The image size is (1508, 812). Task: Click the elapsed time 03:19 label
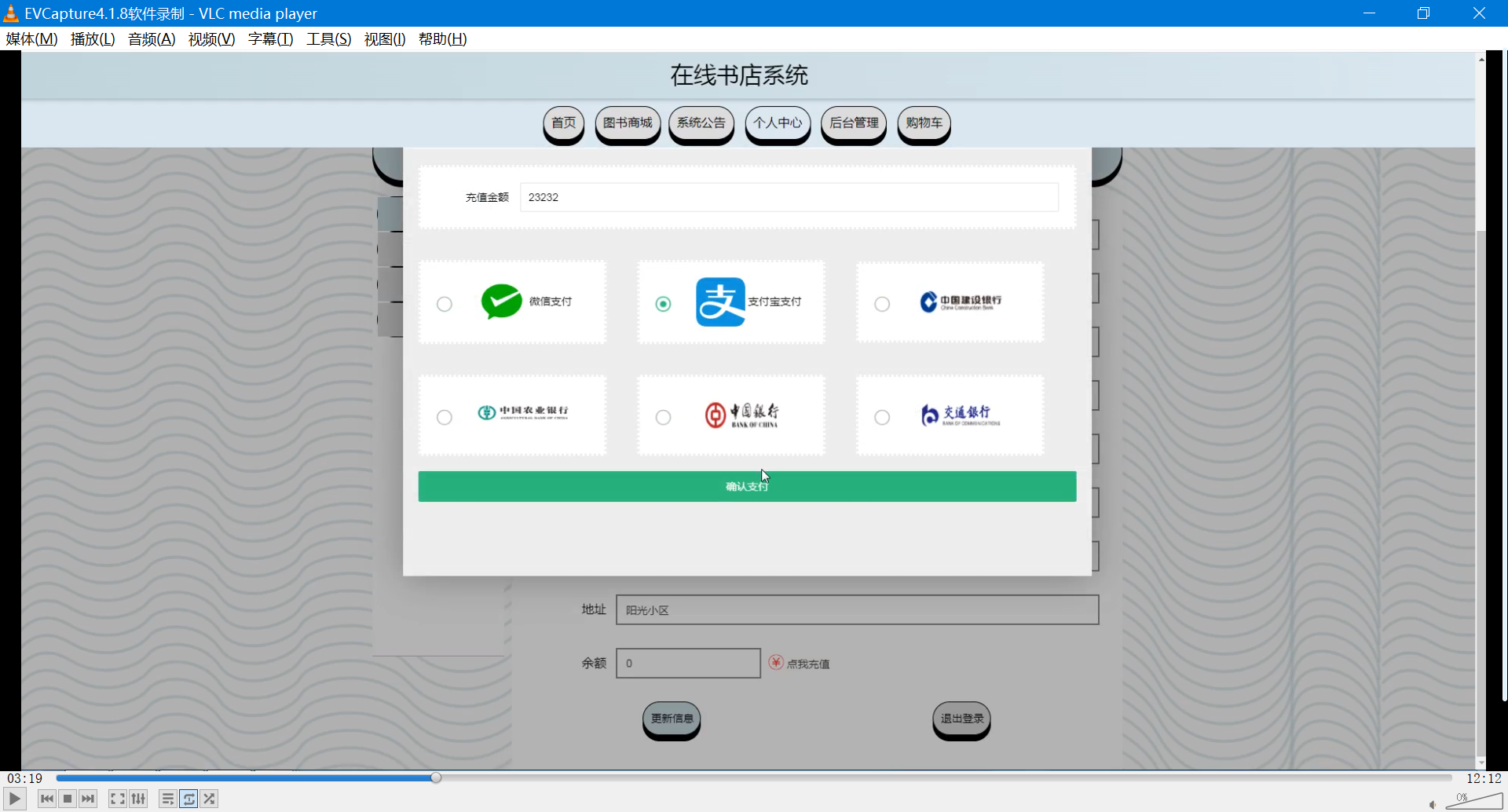(25, 778)
